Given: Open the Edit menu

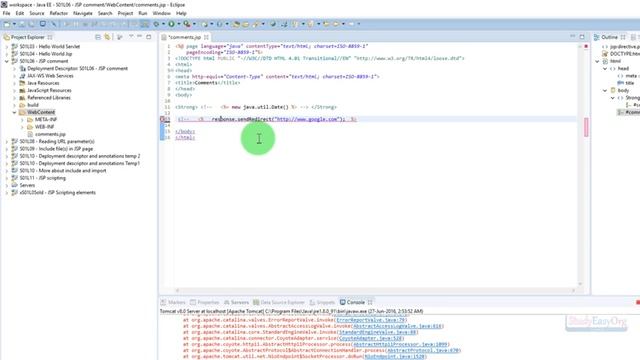Looking at the screenshot, I should [x=20, y=13].
